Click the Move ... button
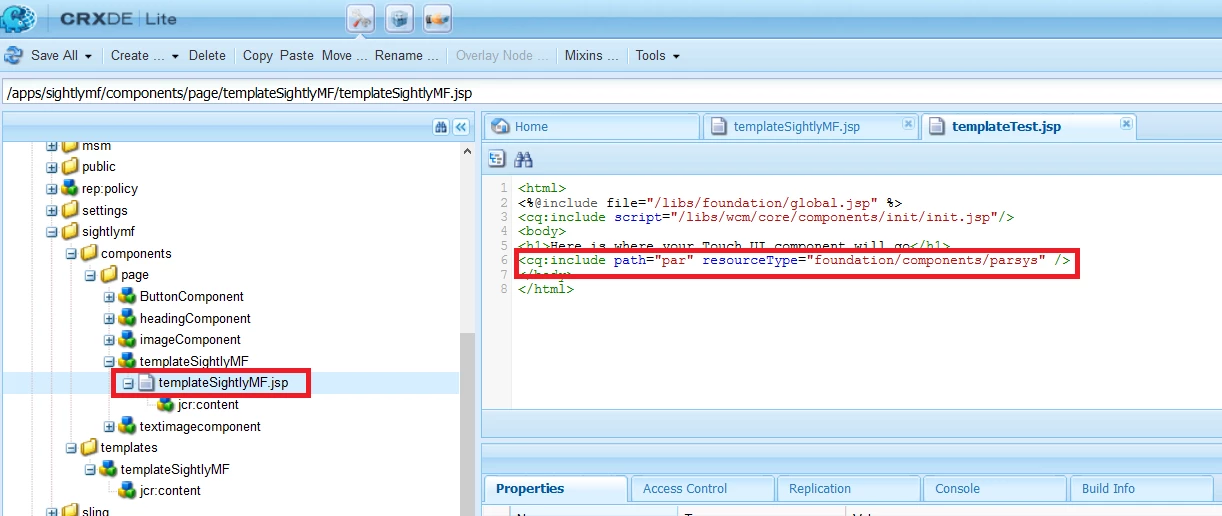Image resolution: width=1222 pixels, height=516 pixels. coord(344,56)
